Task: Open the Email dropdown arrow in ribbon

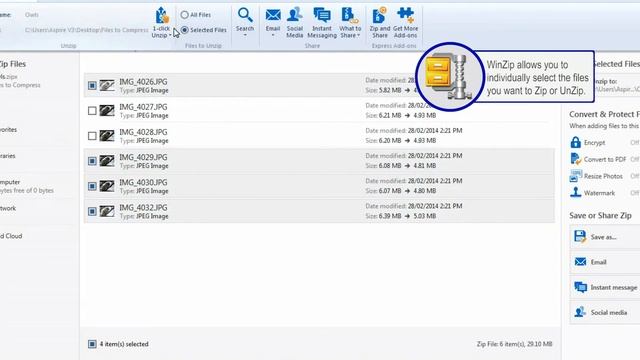Action: [x=273, y=36]
